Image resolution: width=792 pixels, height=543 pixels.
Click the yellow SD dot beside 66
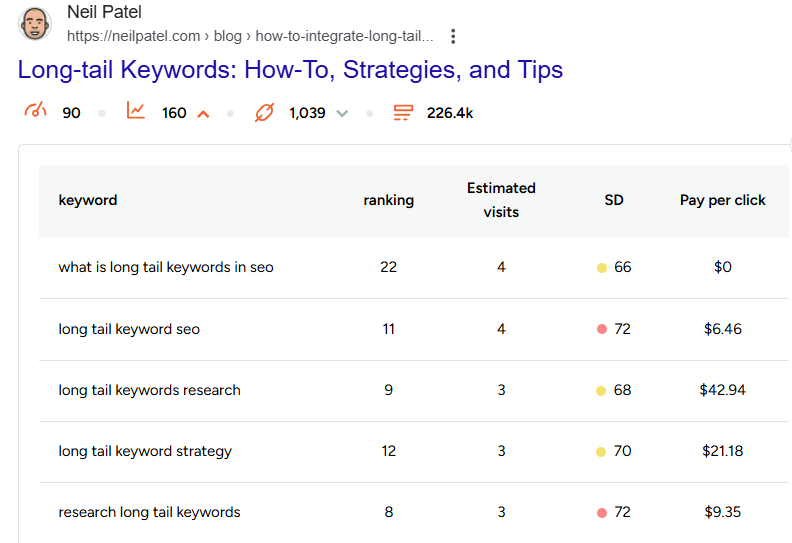pos(602,268)
